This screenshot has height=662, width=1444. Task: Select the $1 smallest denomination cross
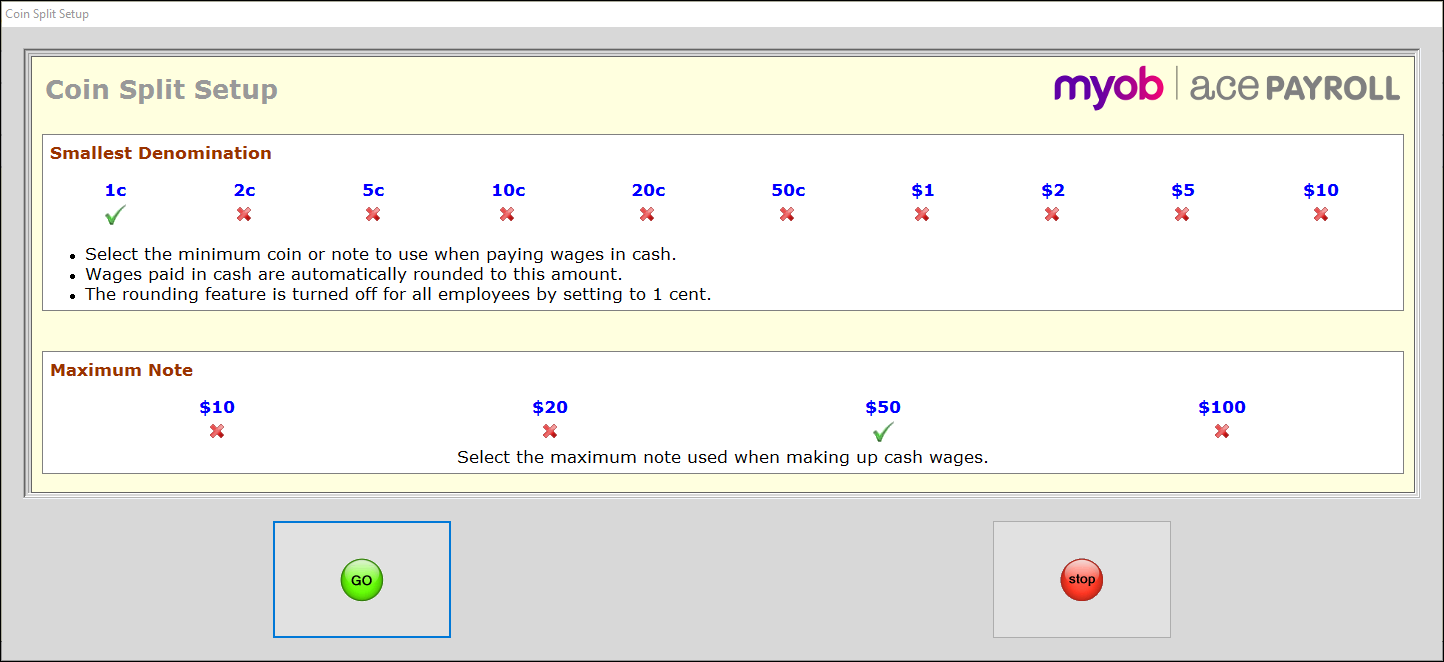[922, 214]
